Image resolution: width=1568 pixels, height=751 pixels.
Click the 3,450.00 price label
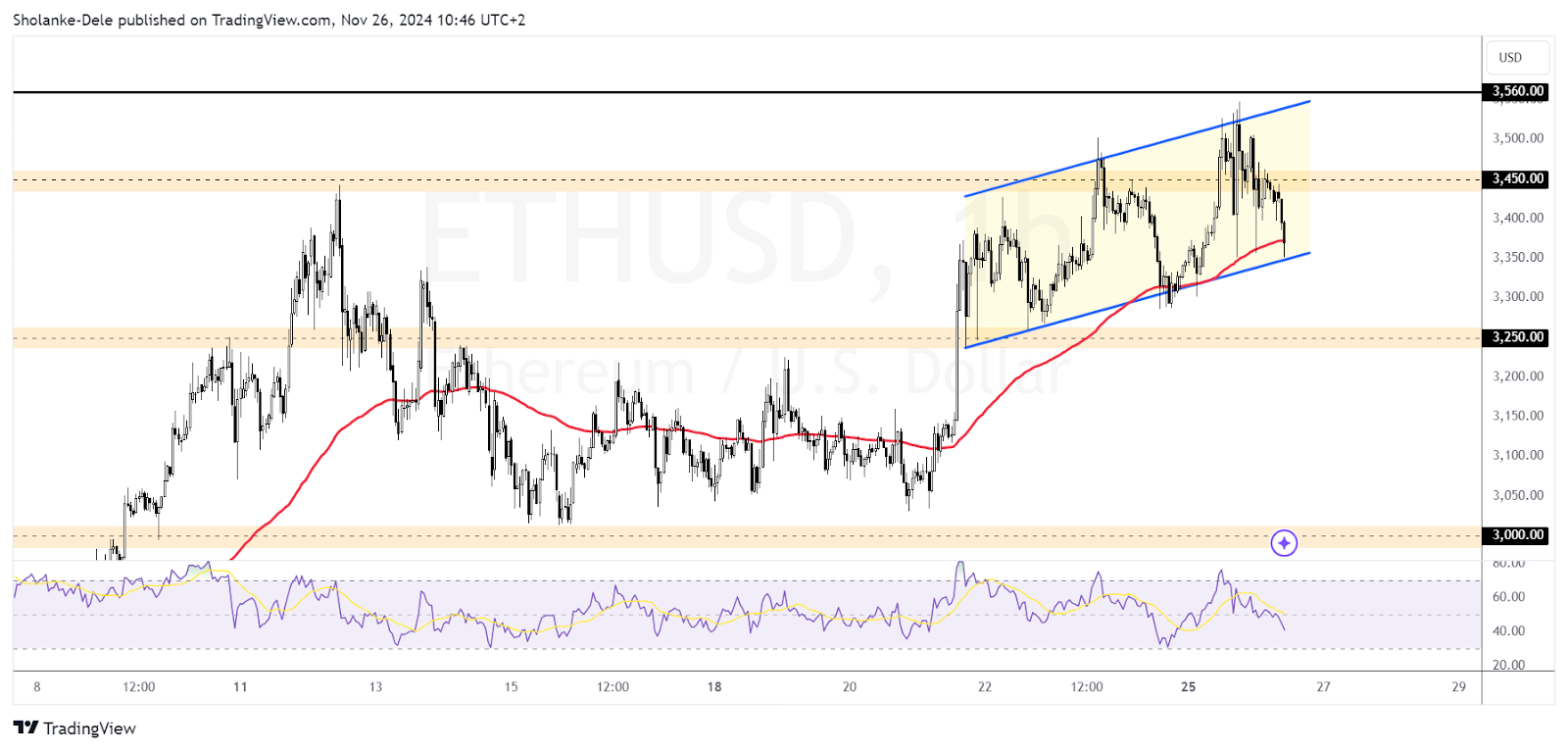pyautogui.click(x=1517, y=178)
